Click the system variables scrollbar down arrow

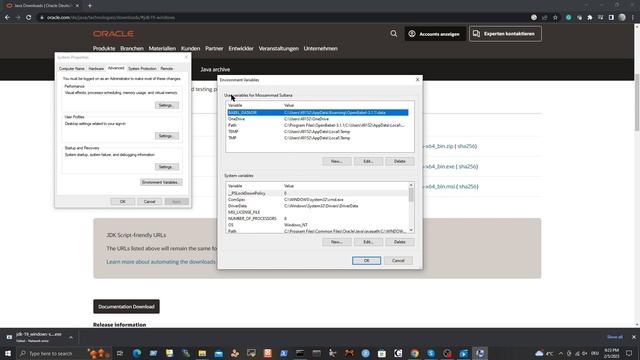tap(411, 230)
